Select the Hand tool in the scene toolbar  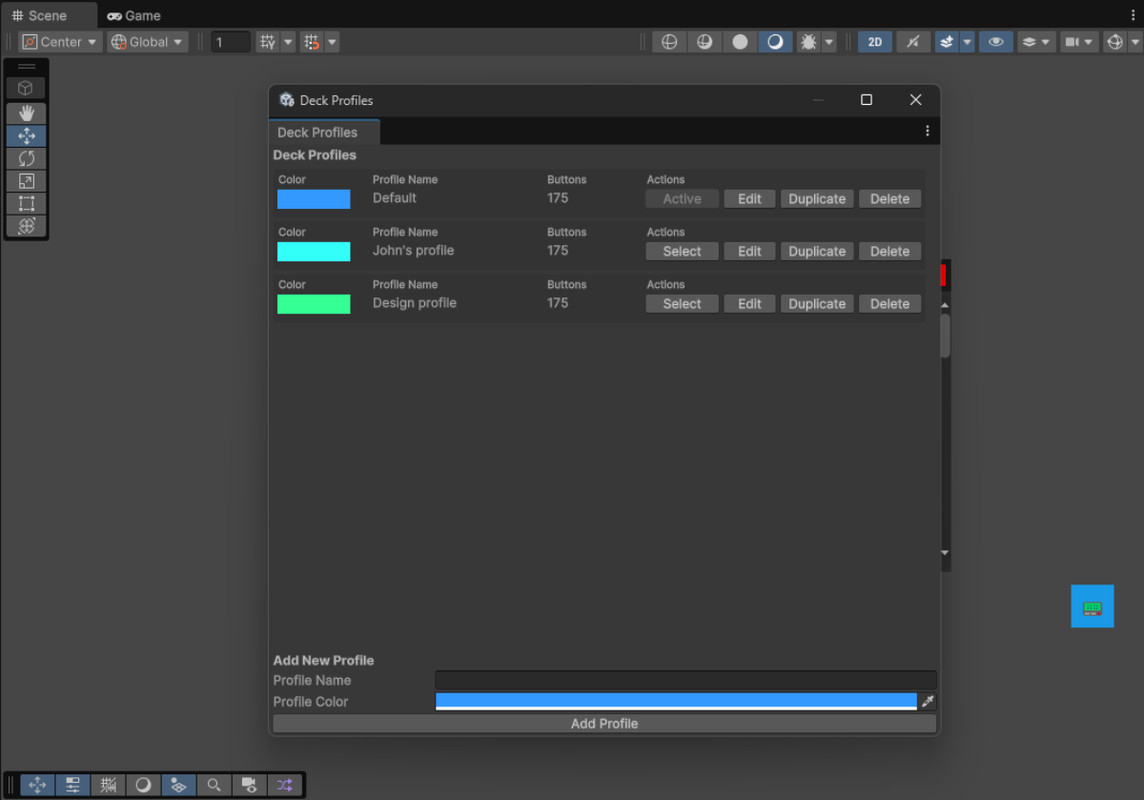click(26, 113)
